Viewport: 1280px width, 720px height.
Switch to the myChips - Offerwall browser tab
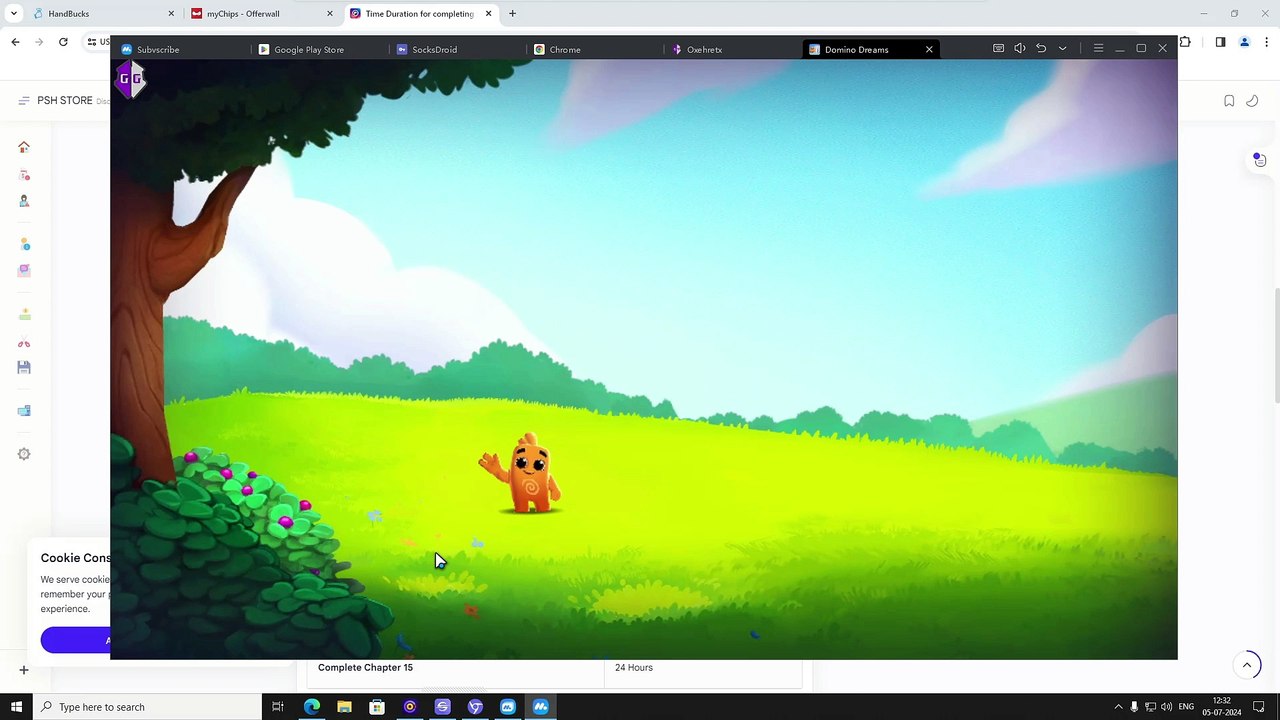[243, 14]
